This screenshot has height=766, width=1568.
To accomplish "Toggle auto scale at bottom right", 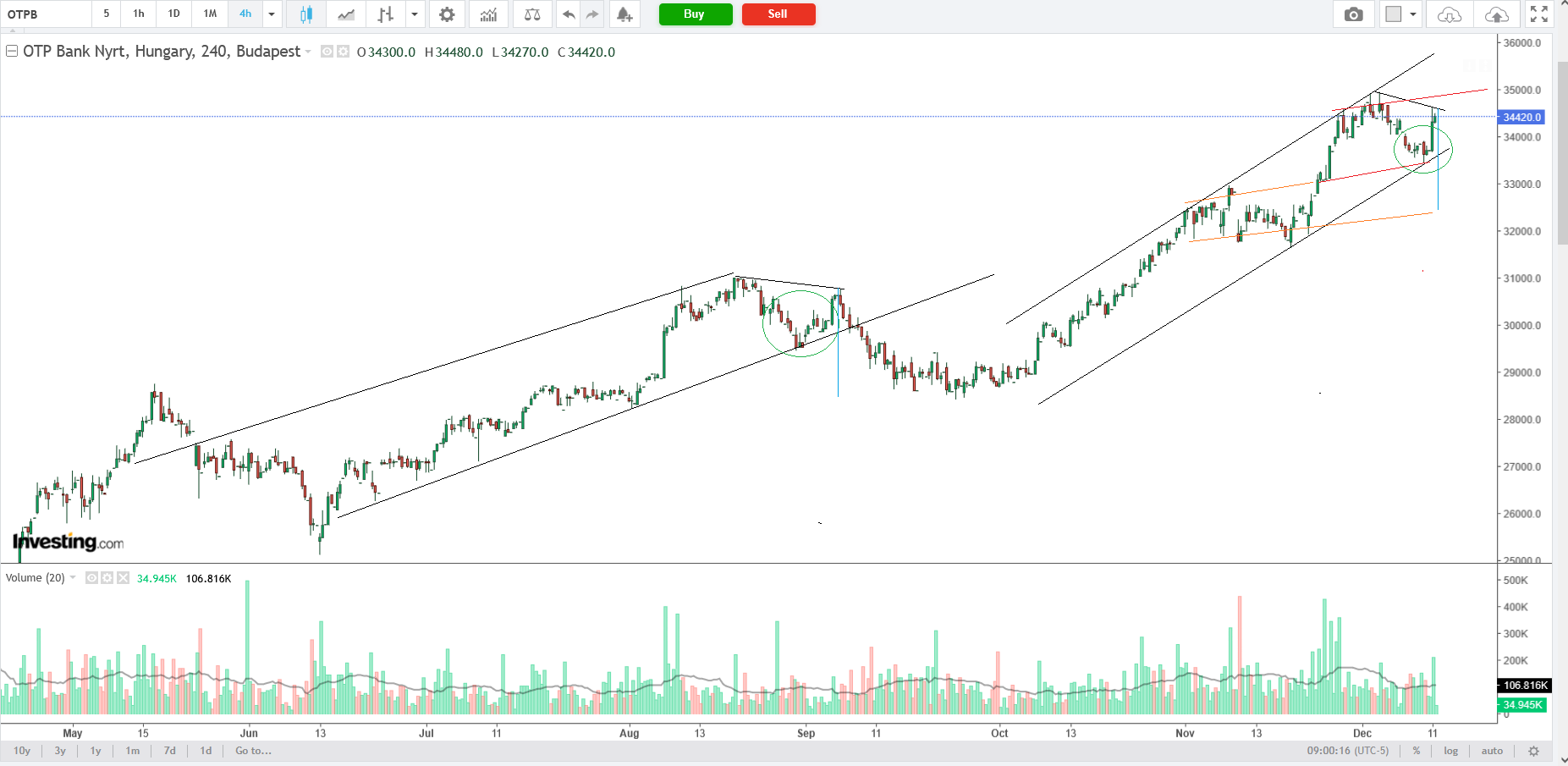I will coord(1492,751).
